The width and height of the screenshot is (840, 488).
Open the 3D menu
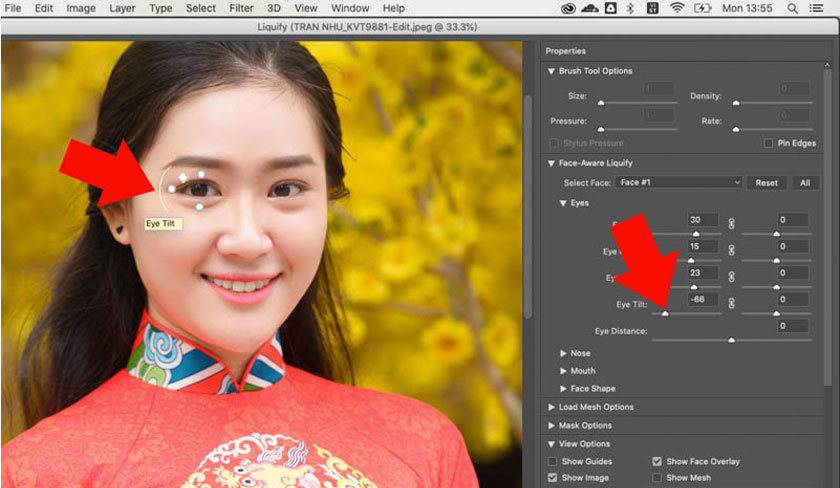(274, 8)
